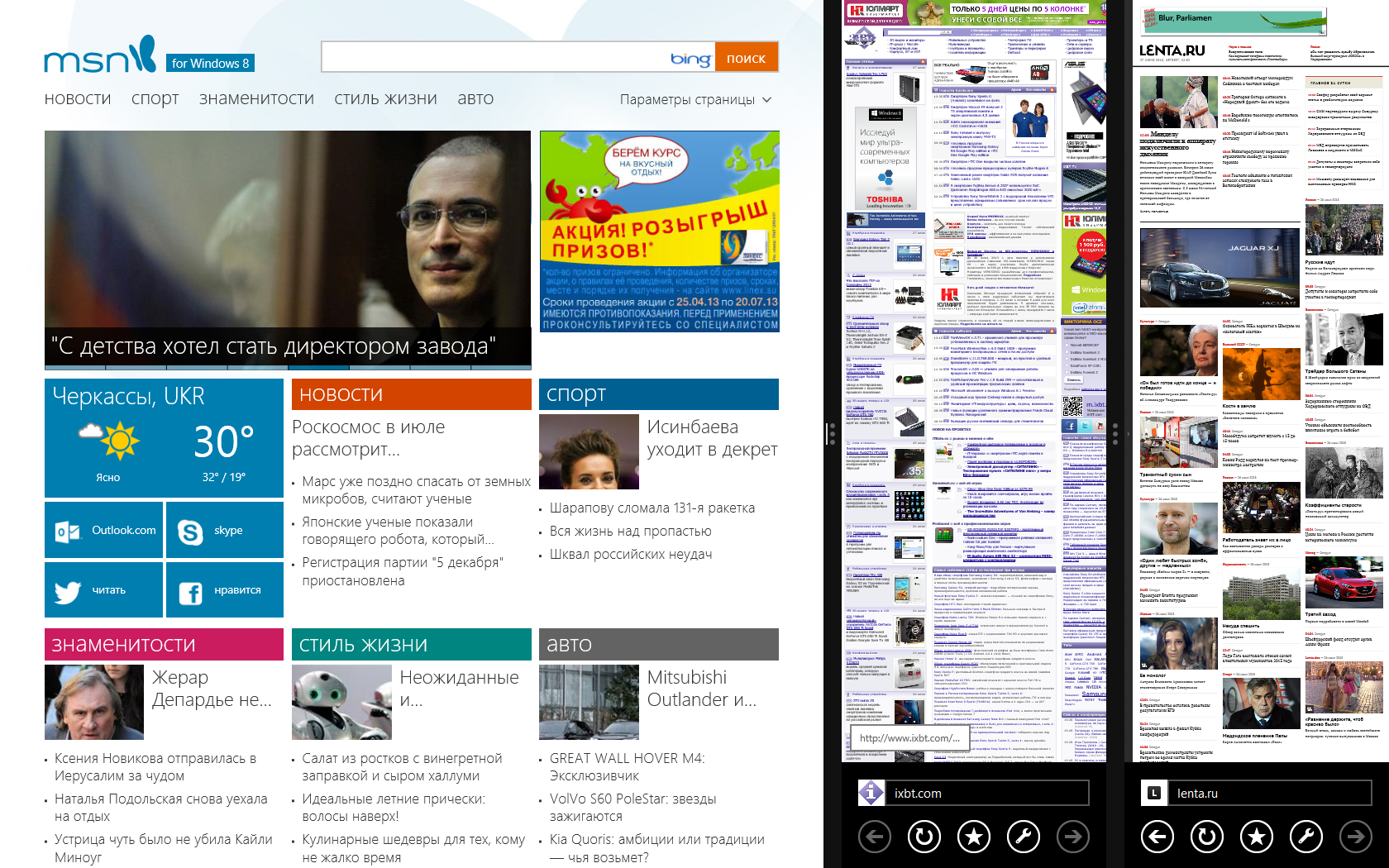Open page tools wrench for lenta.ru
This screenshot has height=868, width=1389.
tap(1306, 837)
